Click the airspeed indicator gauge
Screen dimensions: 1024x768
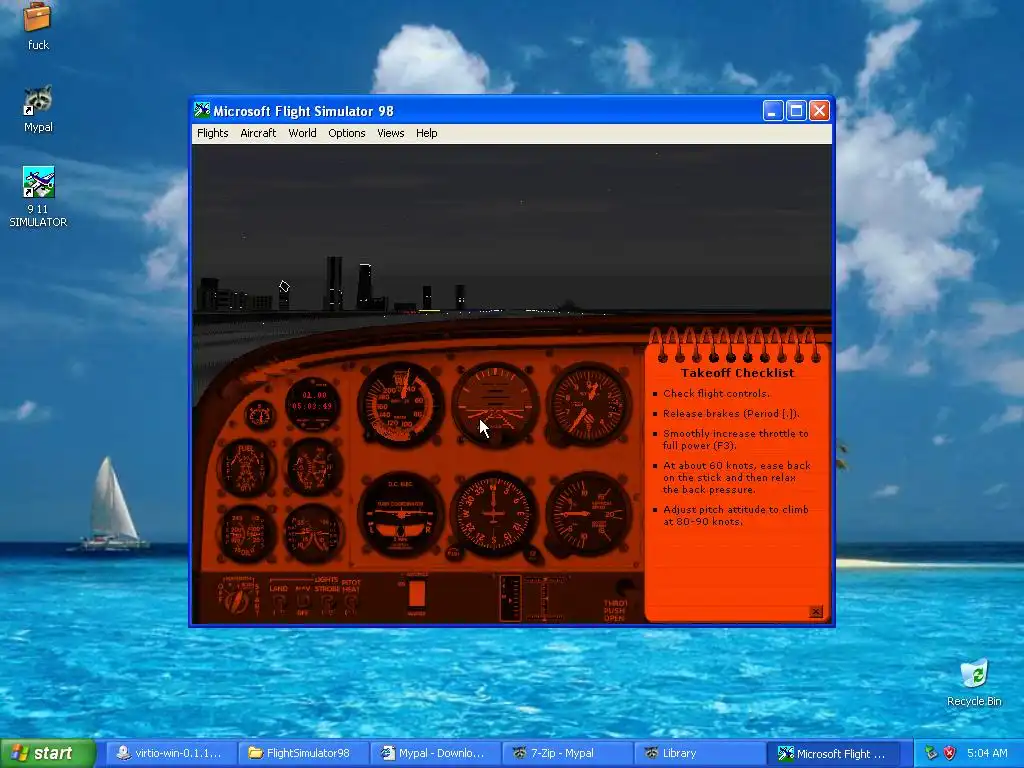pyautogui.click(x=400, y=404)
